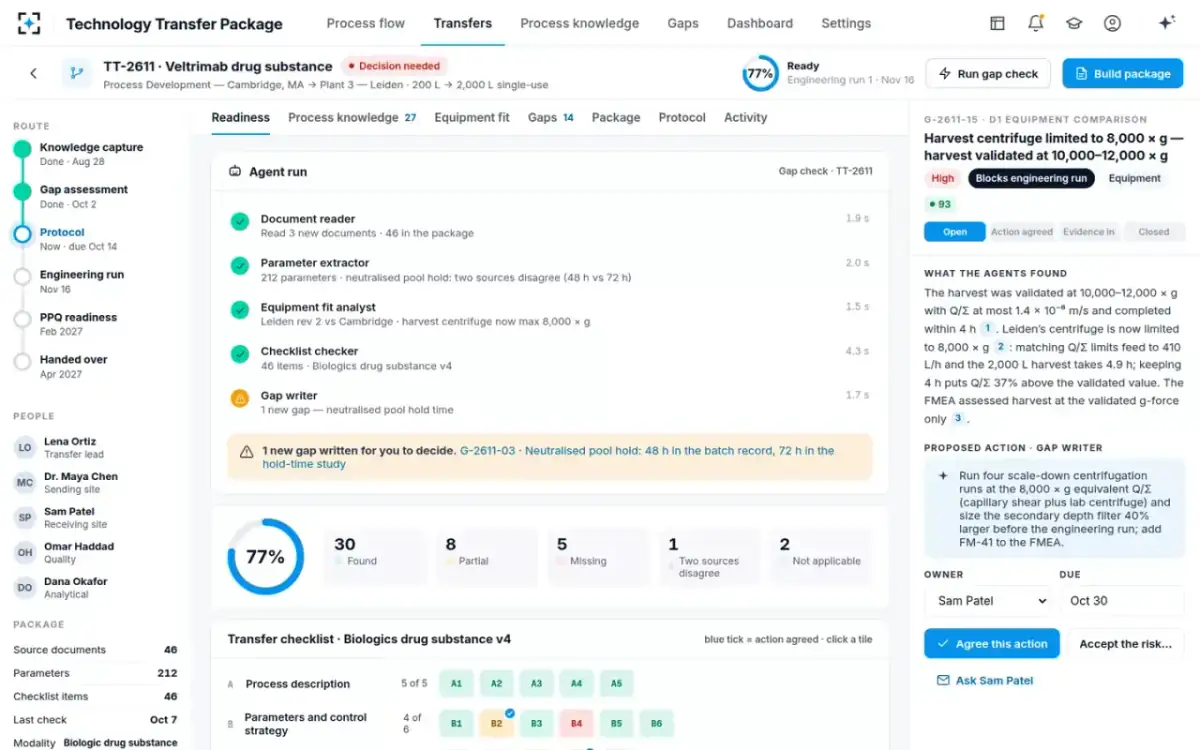Switch to the Activity tab
1200x750 pixels.
pyautogui.click(x=745, y=117)
